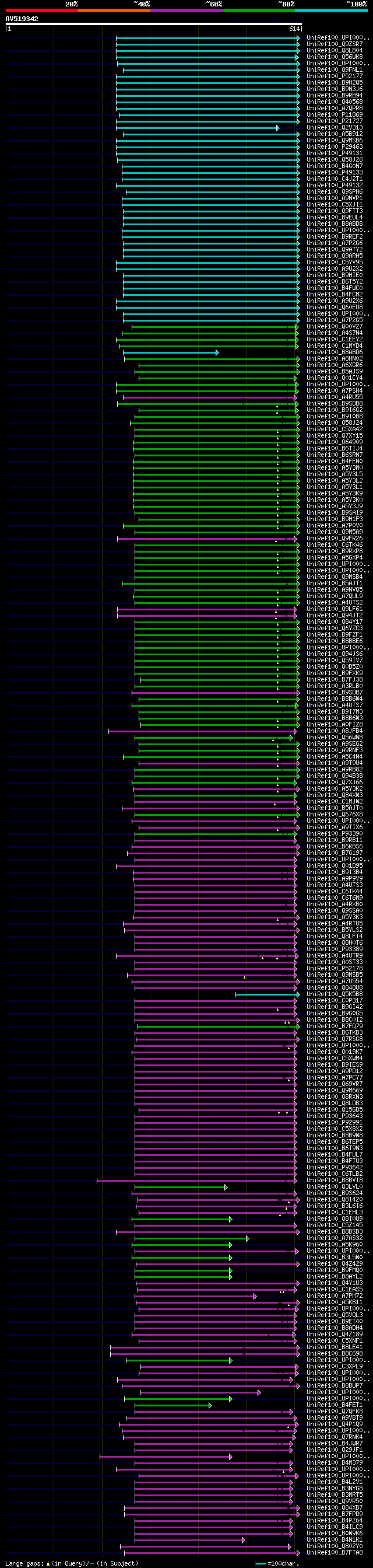Select hit label UniRef100_A3RLB0
Image resolution: width=373 pixels, height=1568 pixels.
click(x=335, y=686)
